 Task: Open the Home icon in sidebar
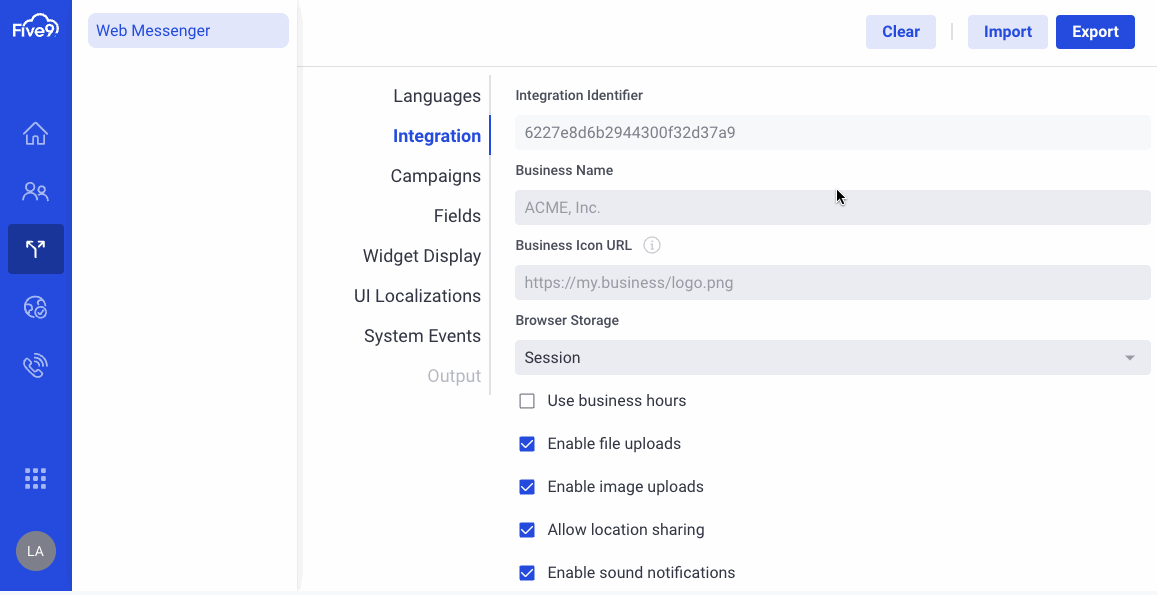(x=35, y=134)
